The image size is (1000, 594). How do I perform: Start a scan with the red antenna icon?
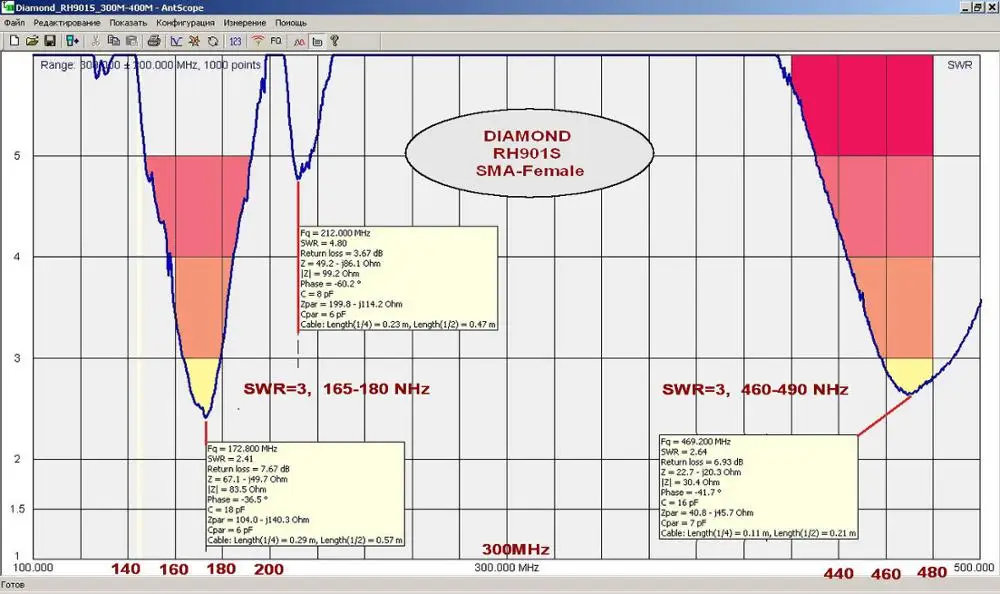point(258,41)
